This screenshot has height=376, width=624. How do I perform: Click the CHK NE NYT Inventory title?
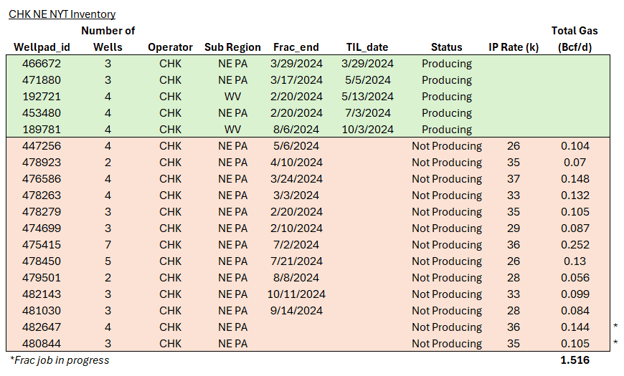click(x=62, y=14)
